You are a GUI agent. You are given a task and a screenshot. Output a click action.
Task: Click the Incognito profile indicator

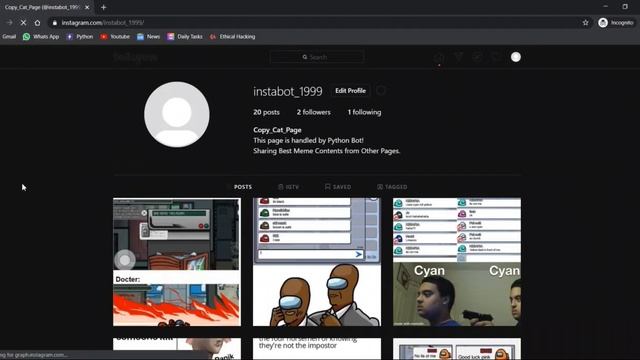pyautogui.click(x=616, y=23)
